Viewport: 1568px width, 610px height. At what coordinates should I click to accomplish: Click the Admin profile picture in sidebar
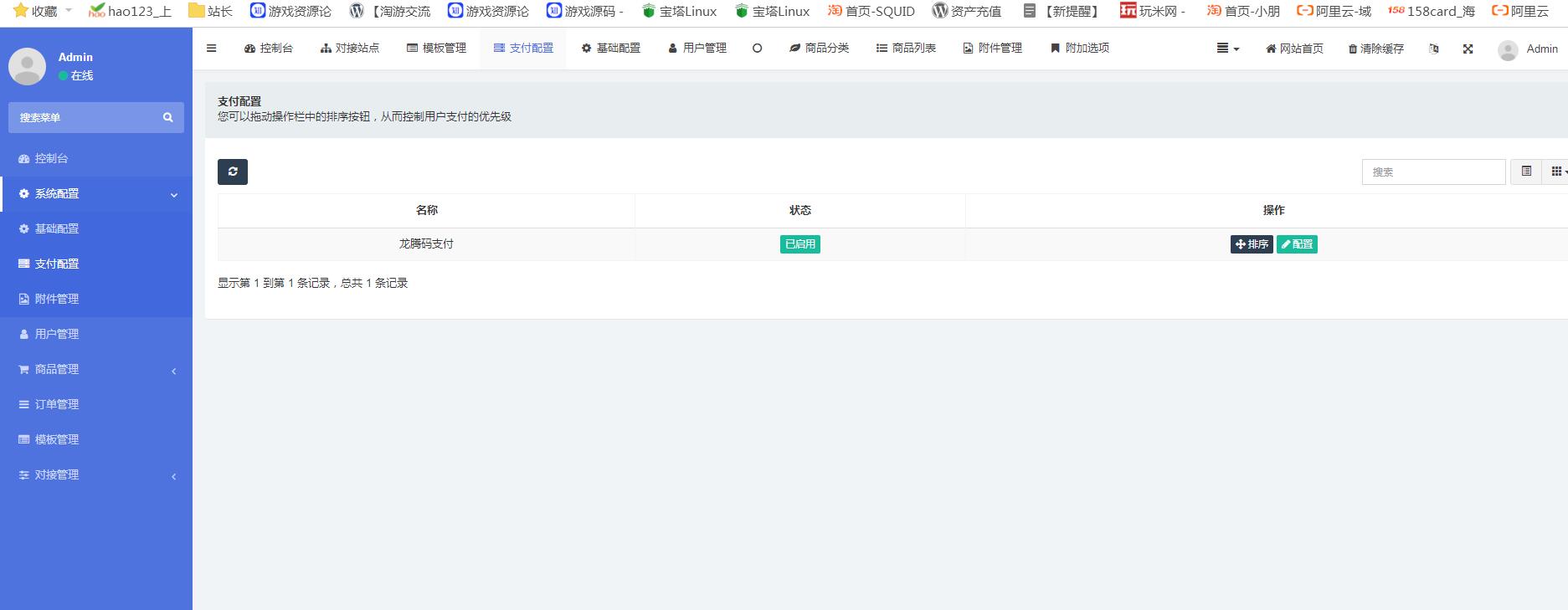27,66
